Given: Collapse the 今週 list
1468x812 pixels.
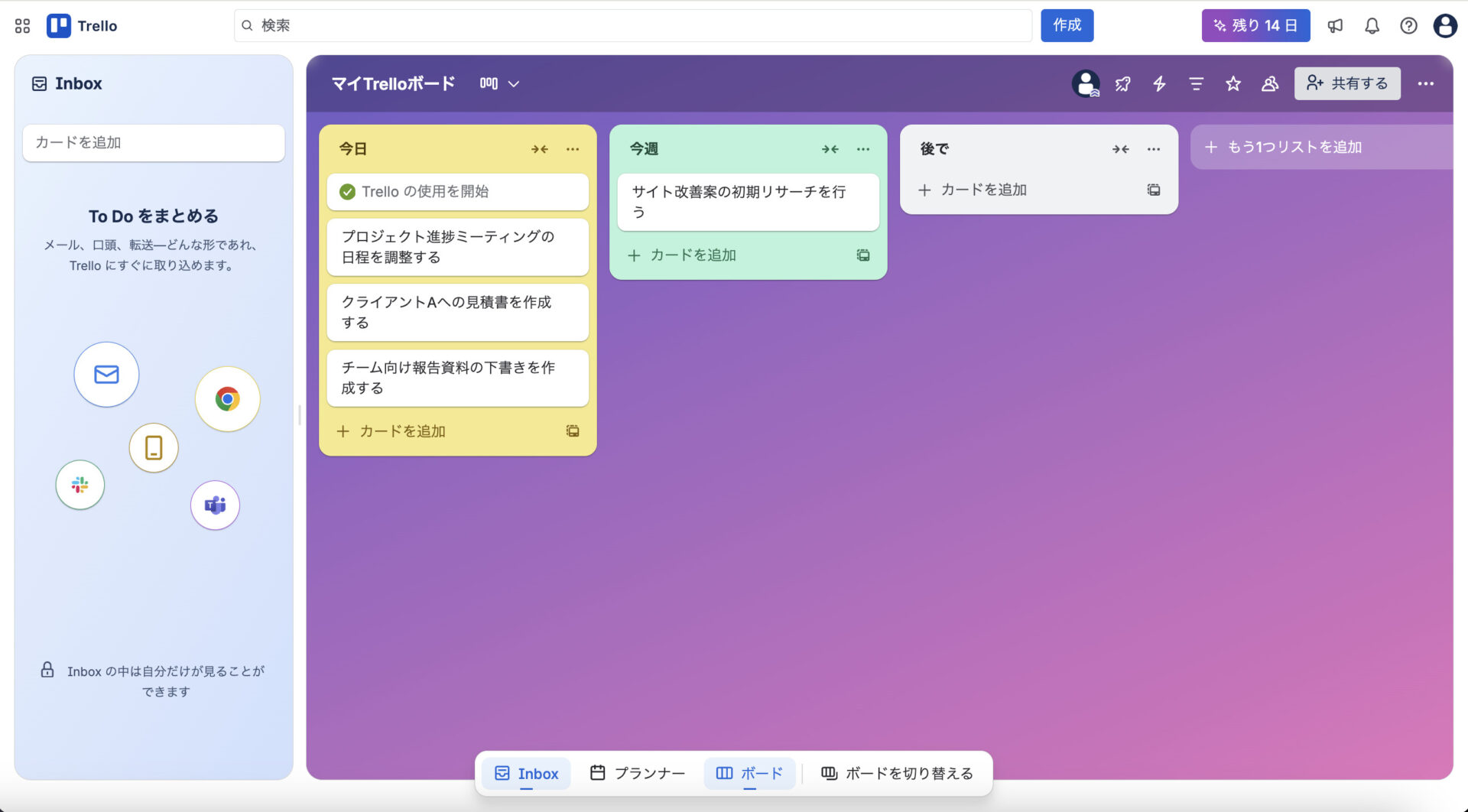Looking at the screenshot, I should click(x=830, y=149).
